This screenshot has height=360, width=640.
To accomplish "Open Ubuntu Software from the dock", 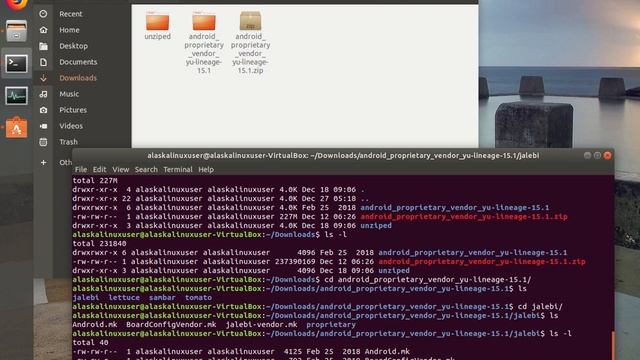I will (16, 128).
